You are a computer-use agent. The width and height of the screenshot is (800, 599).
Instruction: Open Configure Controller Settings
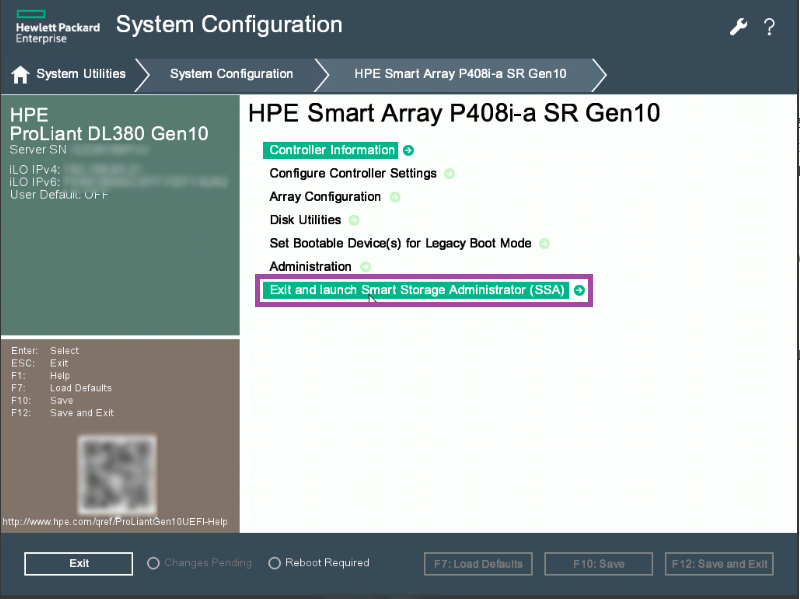353,173
